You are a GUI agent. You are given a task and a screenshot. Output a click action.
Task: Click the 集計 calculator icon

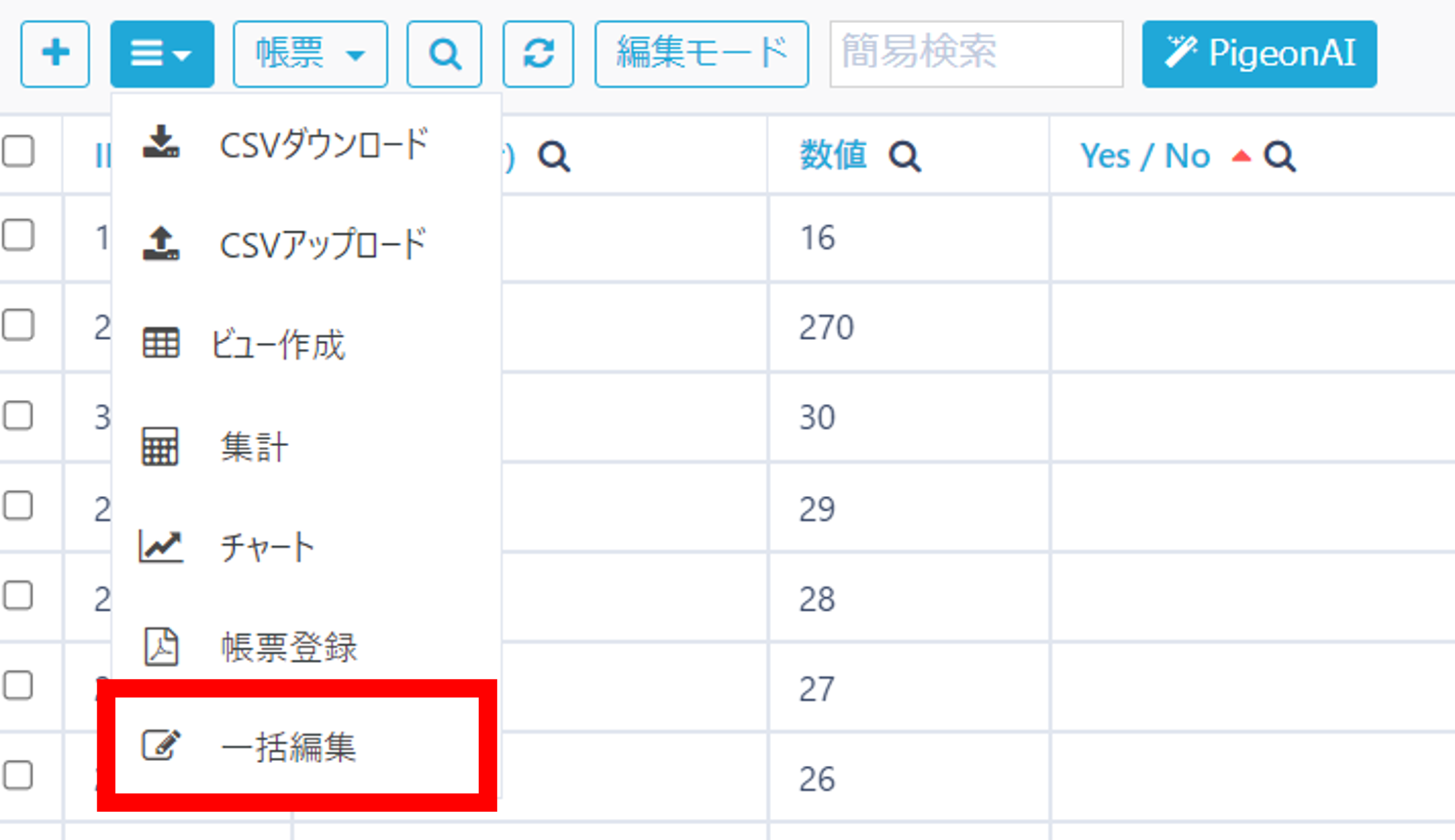pos(161,446)
